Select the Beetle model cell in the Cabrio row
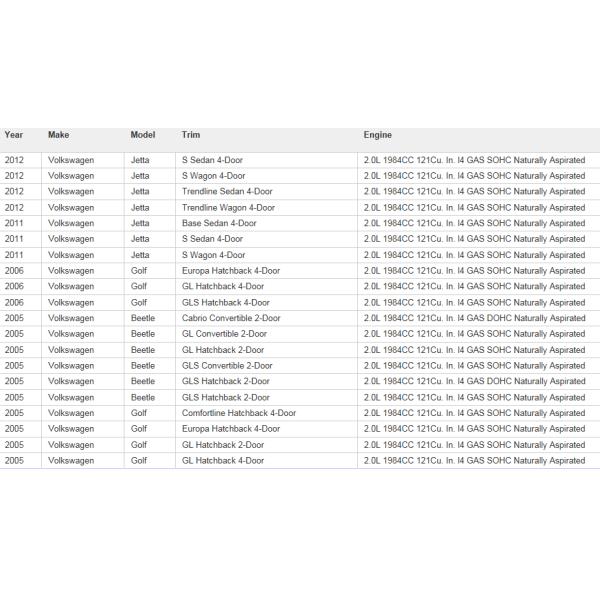Viewport: 600px width, 600px height. (x=143, y=318)
